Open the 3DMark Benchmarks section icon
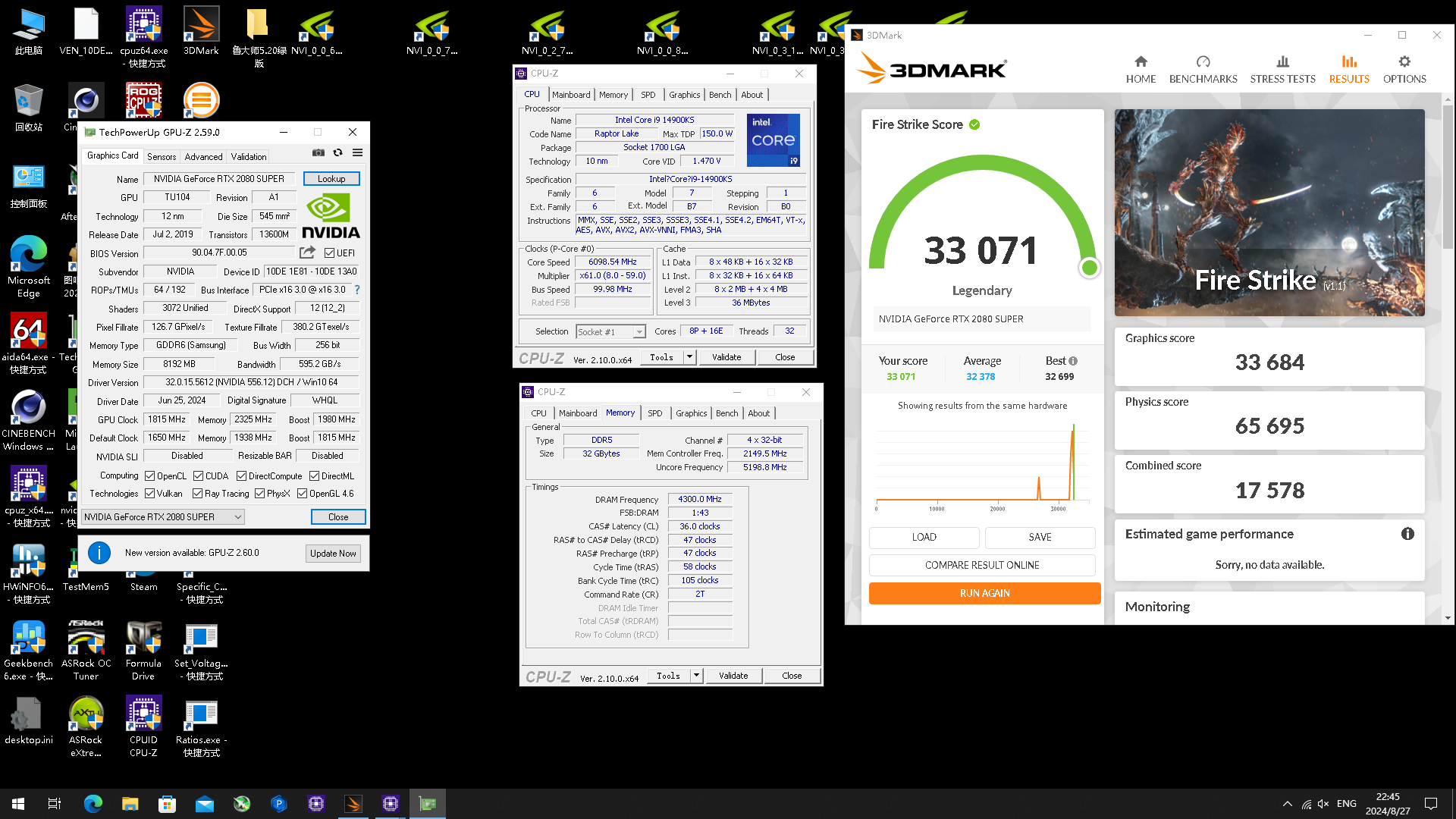 point(1203,61)
